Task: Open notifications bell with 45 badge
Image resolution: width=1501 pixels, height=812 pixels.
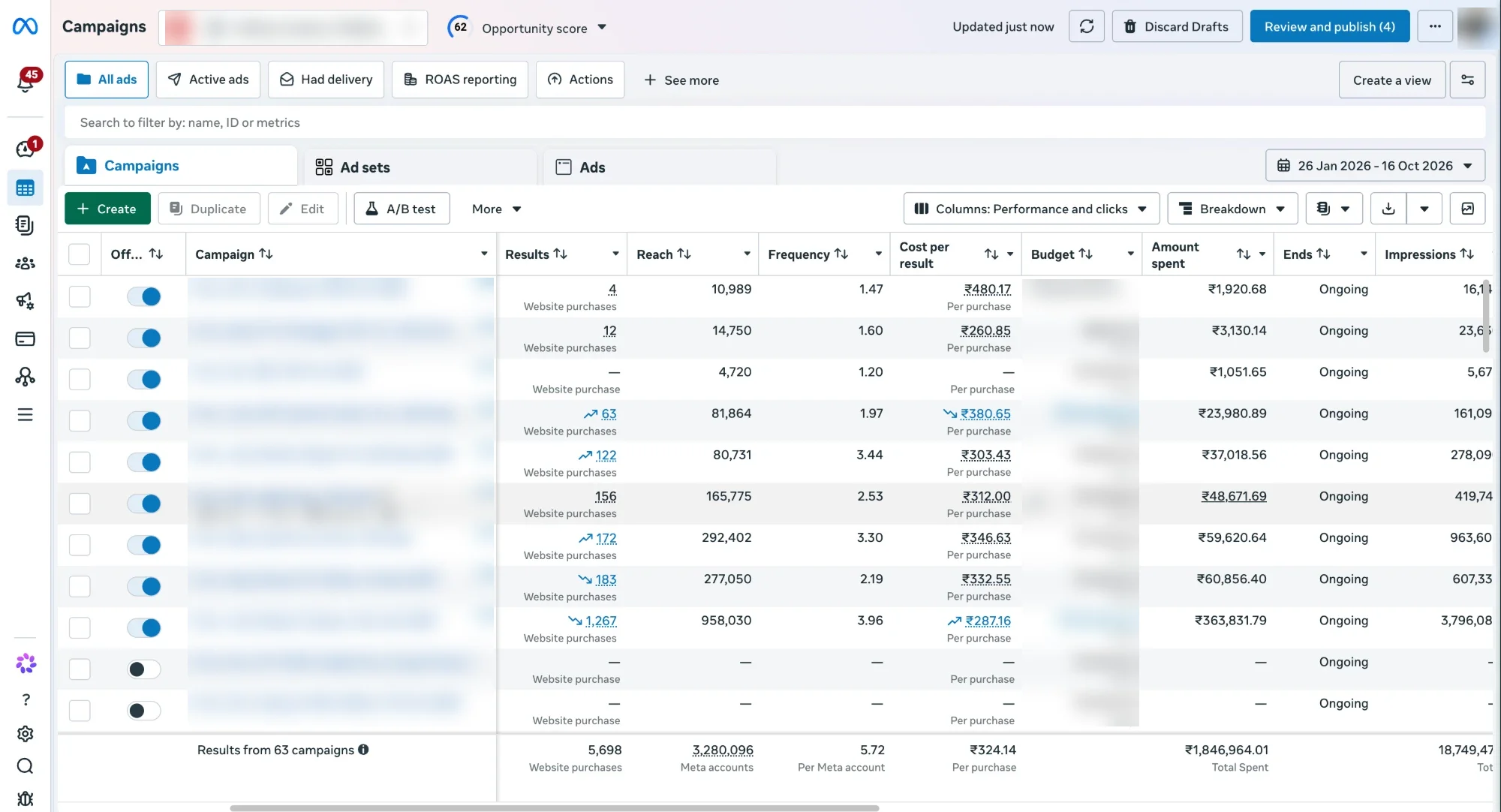Action: 26,81
